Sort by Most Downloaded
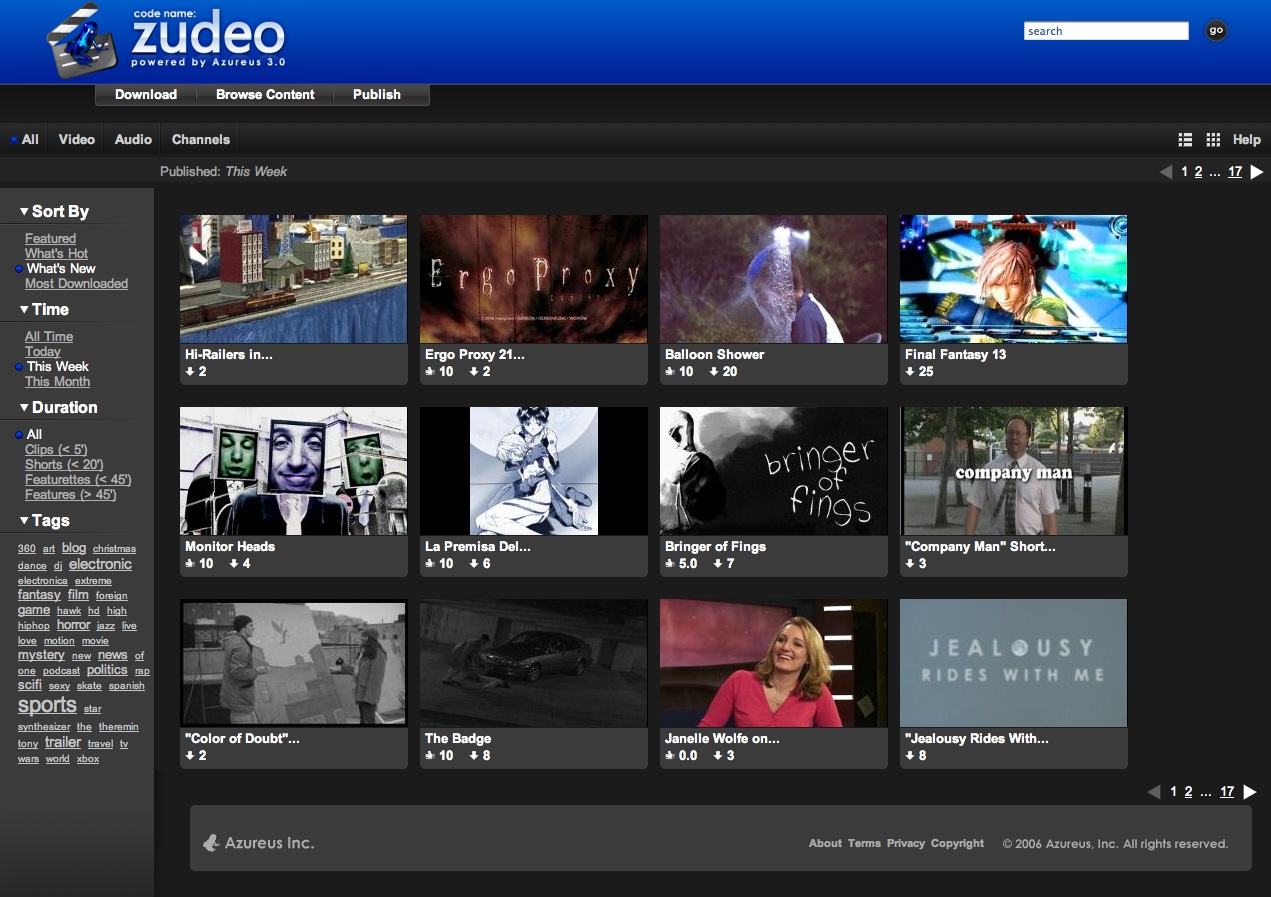This screenshot has height=897, width=1271. click(x=76, y=284)
